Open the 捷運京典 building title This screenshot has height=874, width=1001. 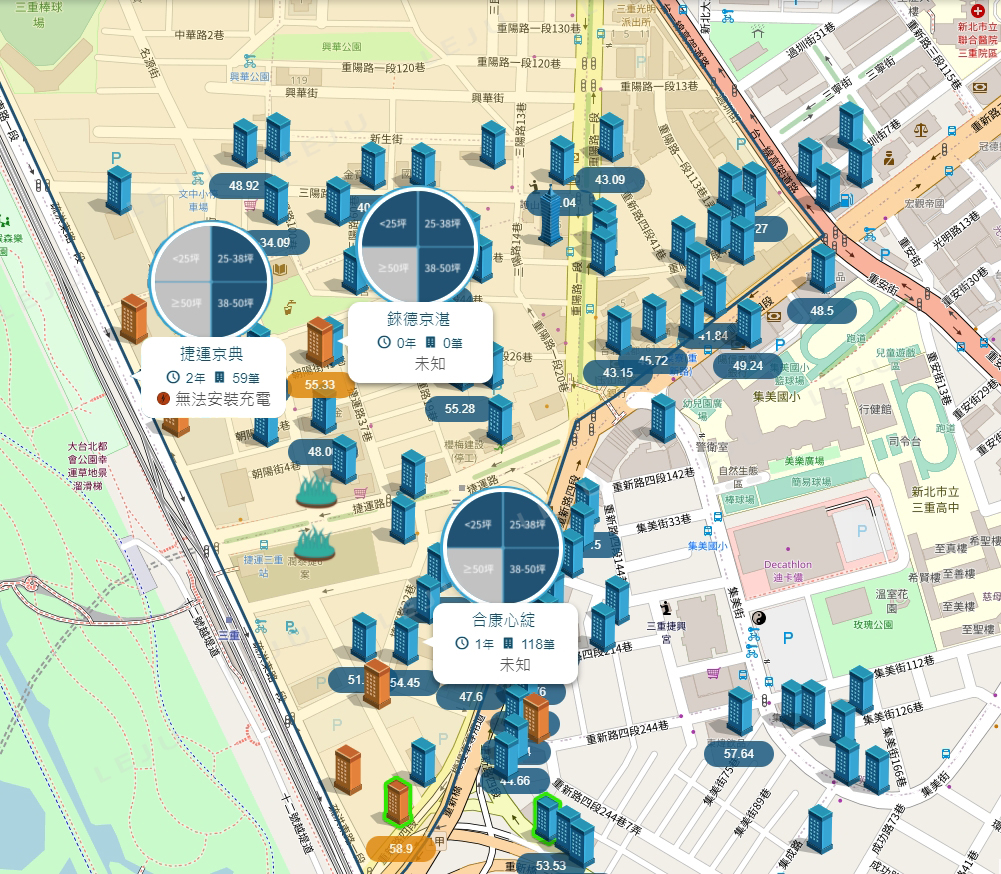211,354
